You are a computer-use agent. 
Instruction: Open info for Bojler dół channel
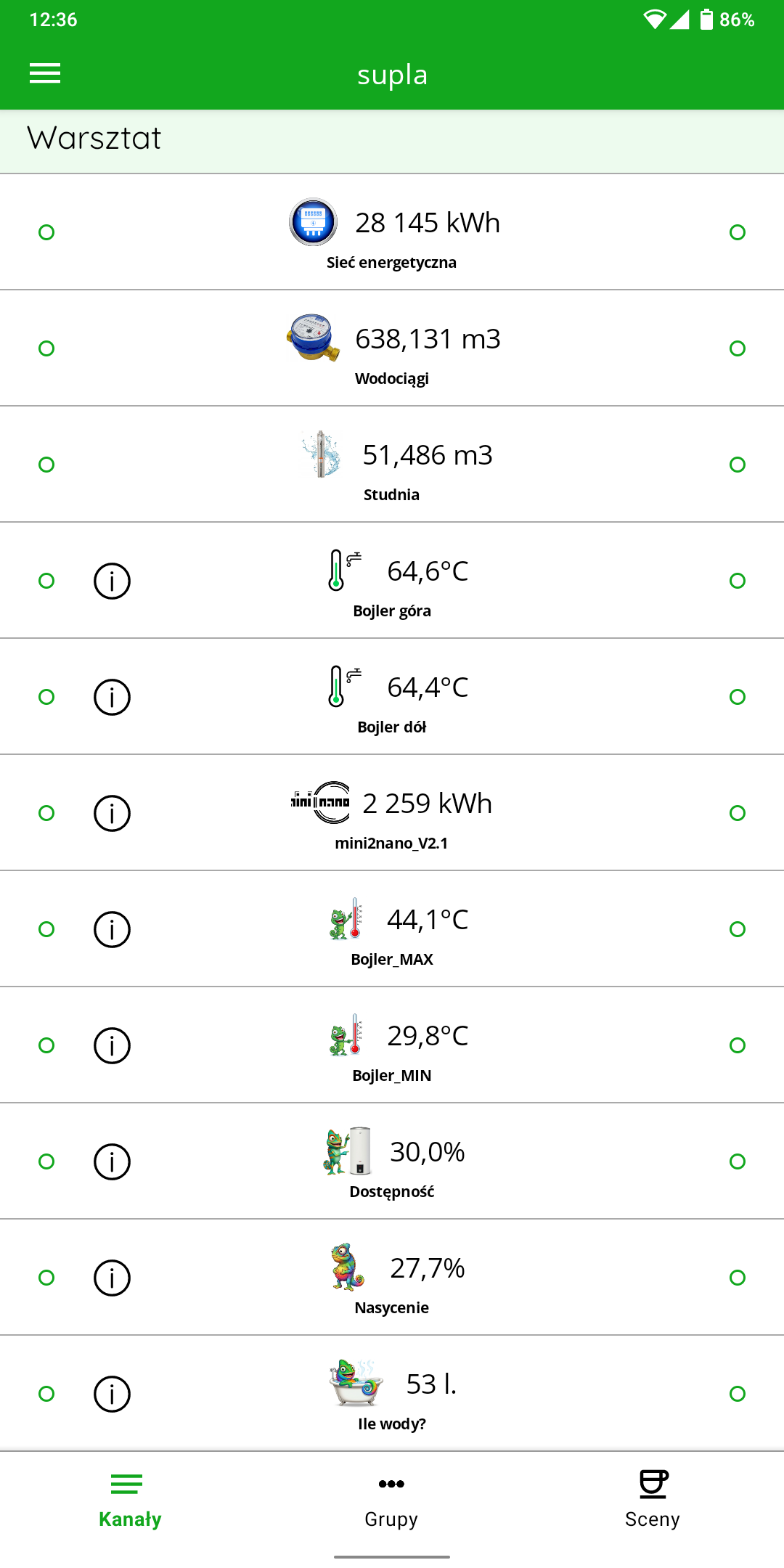[x=112, y=697]
